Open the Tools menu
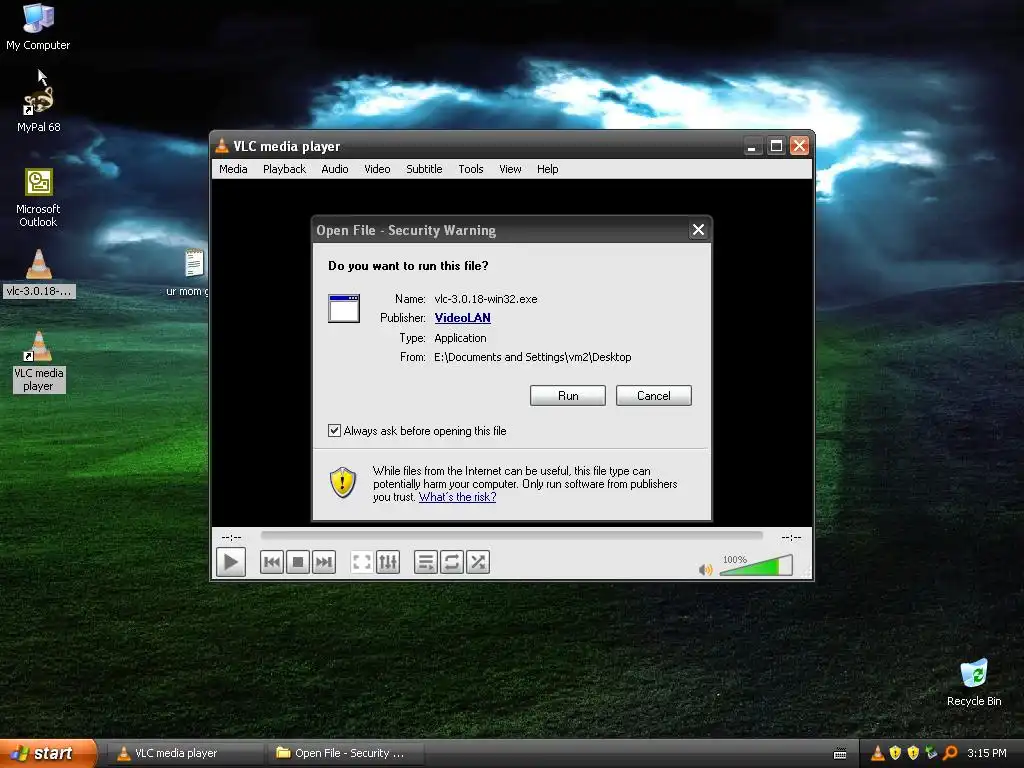The height and width of the screenshot is (768, 1024). [470, 169]
